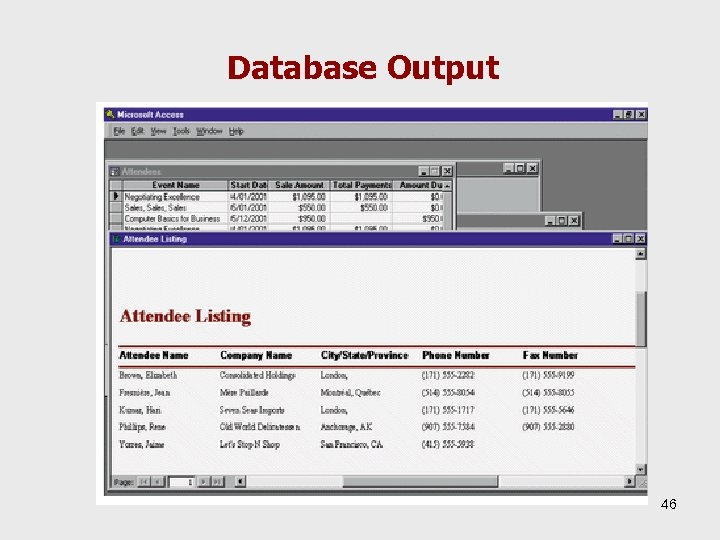Select the Sales, Sales, Sales row selector

click(116, 208)
